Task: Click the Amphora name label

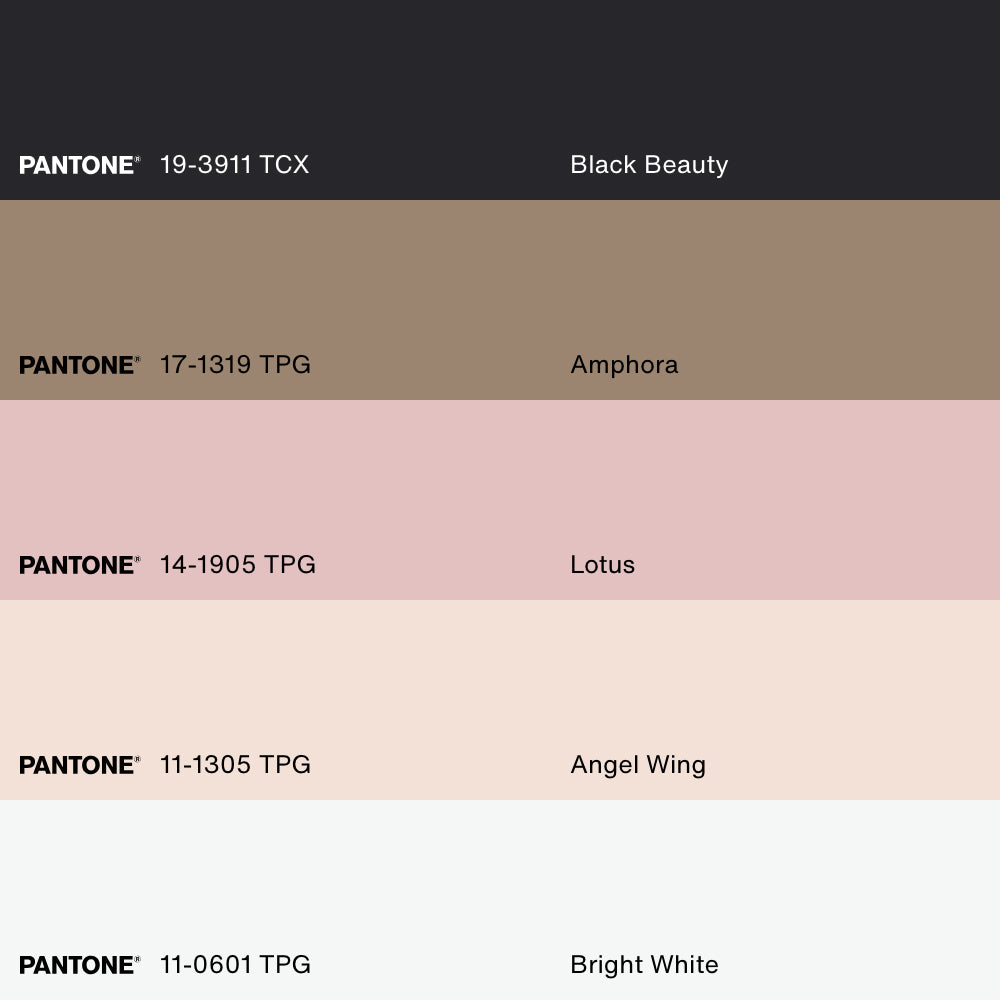Action: pyautogui.click(x=624, y=365)
